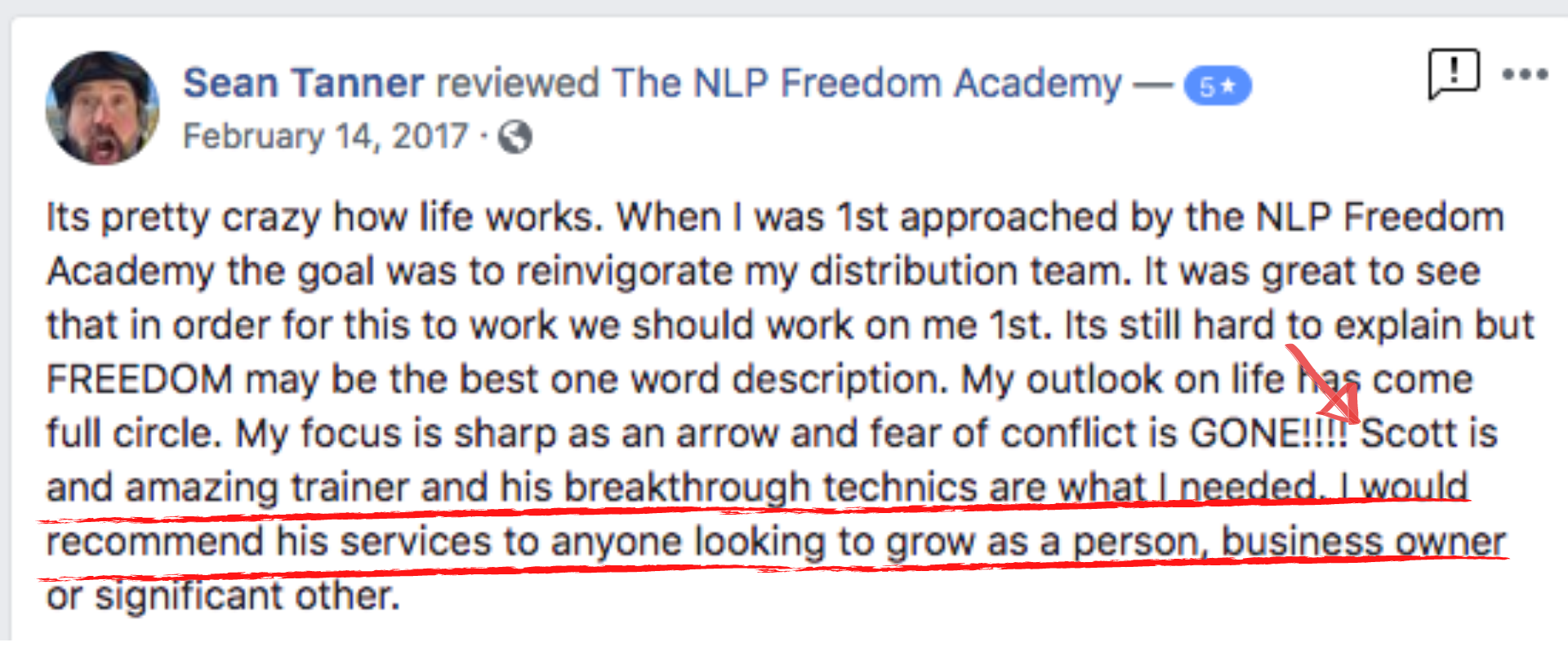This screenshot has width=1568, height=647.
Task: Open Sean Tanner's profile picture
Action: tap(103, 108)
